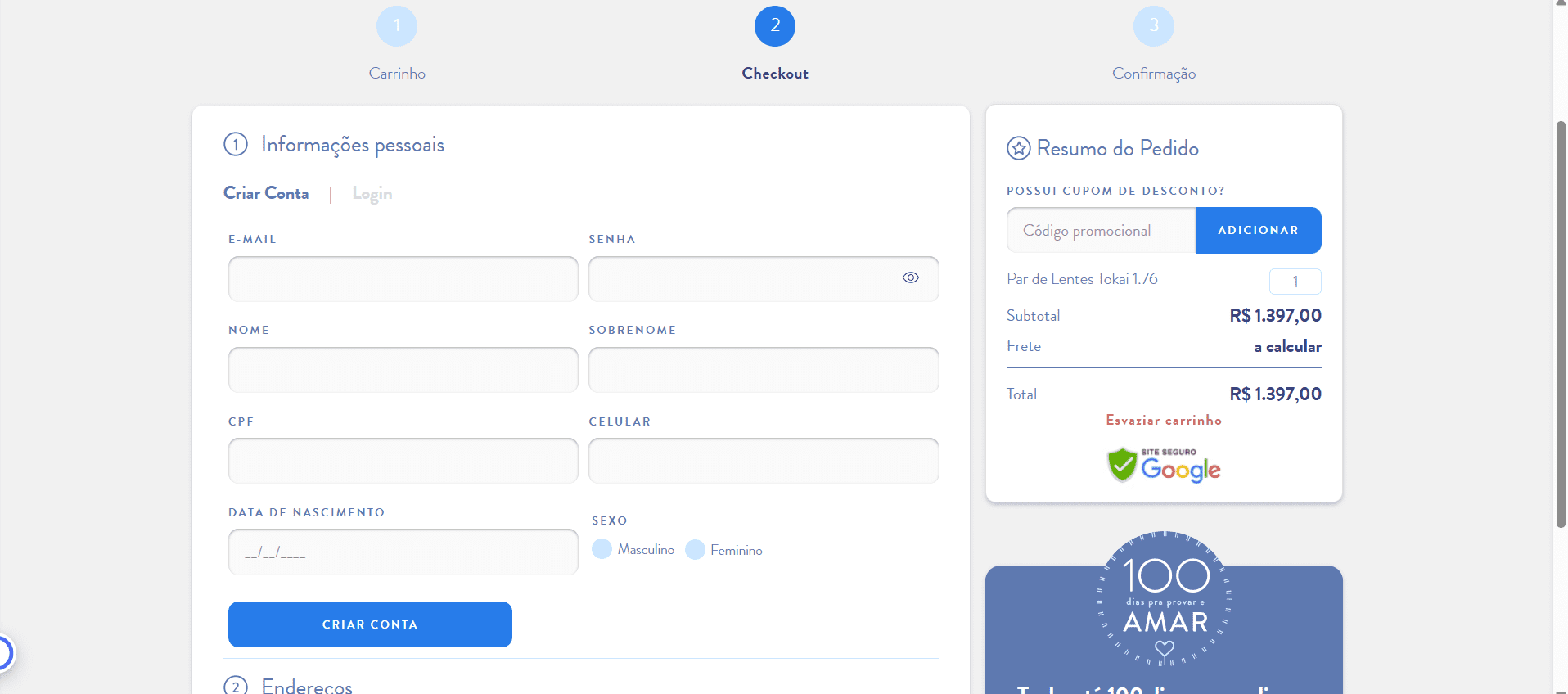Toggle password visibility eye icon
This screenshot has width=1568, height=694.
(x=910, y=278)
